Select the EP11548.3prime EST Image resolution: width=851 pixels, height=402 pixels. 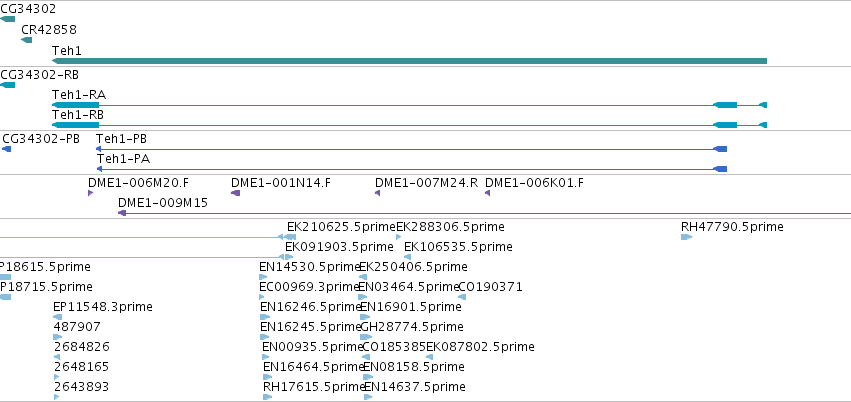pos(58,317)
